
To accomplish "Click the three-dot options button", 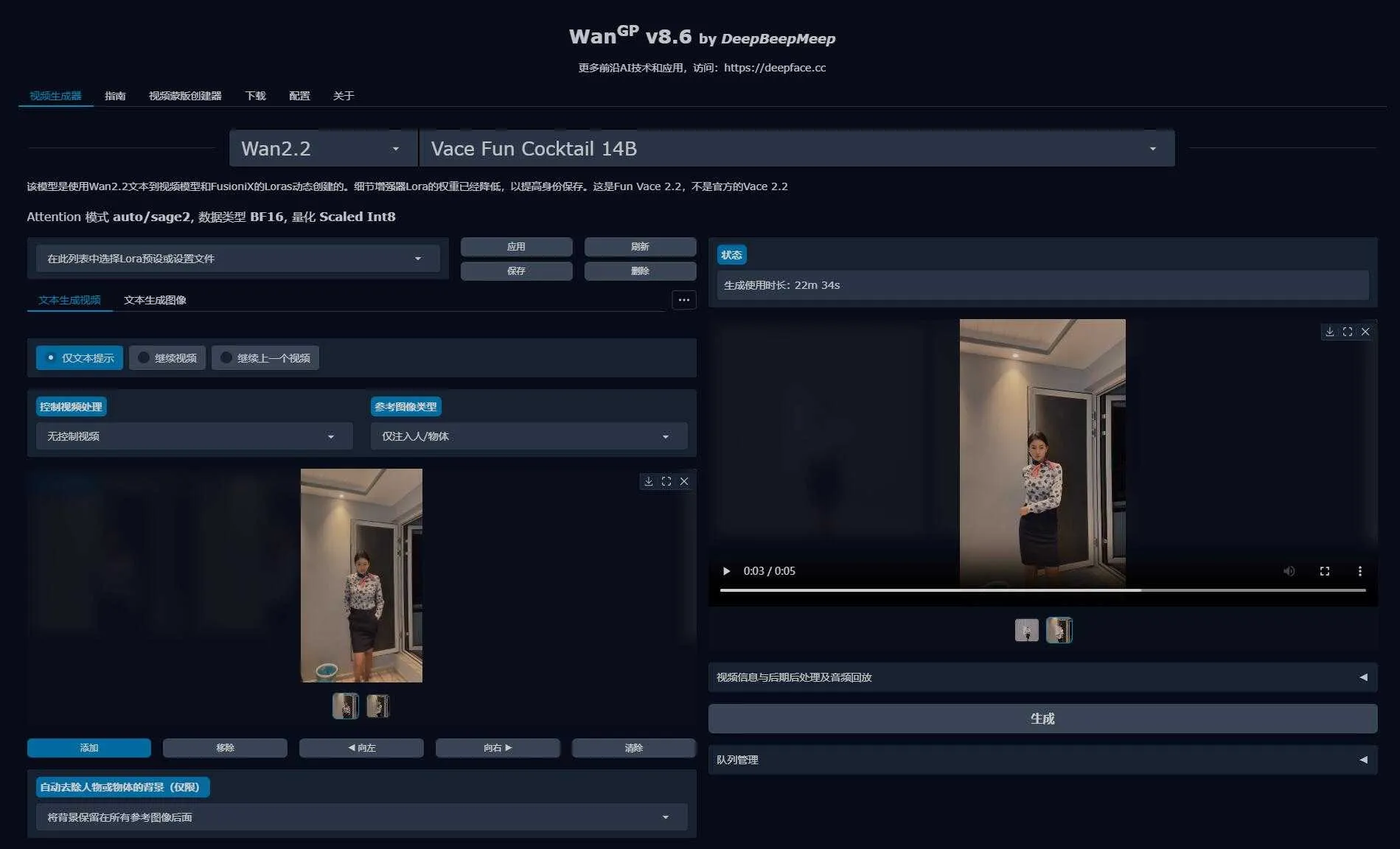I will pos(683,300).
